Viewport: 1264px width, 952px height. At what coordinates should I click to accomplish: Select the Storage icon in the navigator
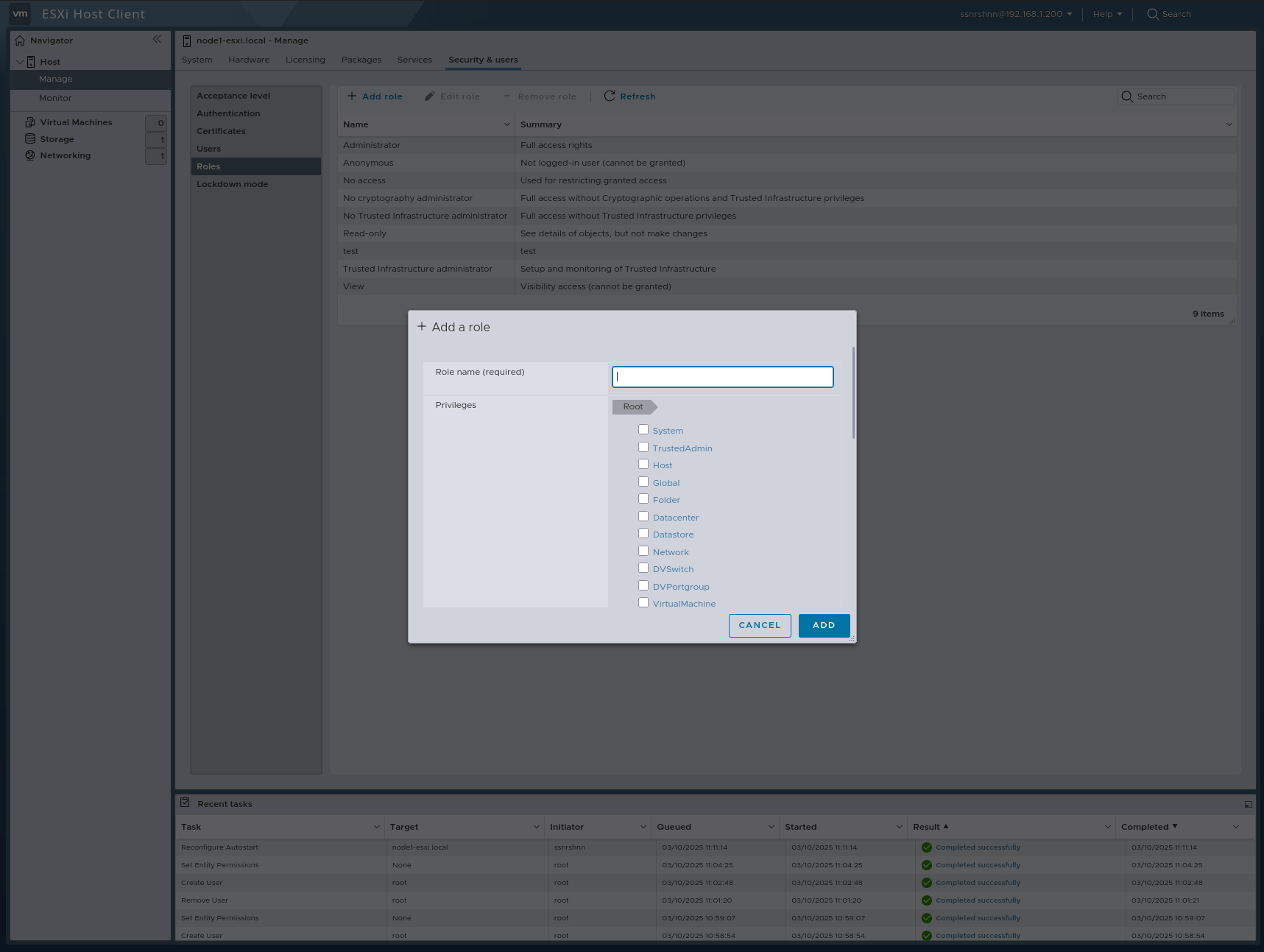[x=30, y=138]
